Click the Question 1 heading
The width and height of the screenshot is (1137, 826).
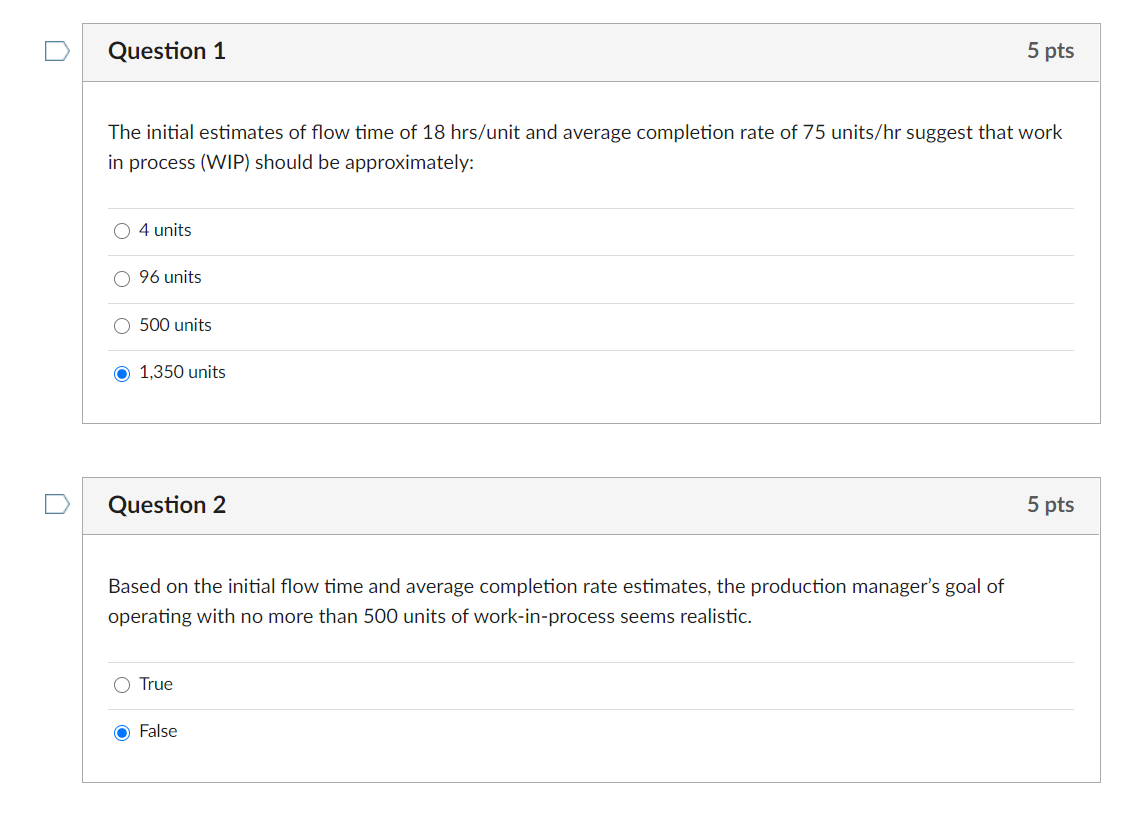click(167, 51)
